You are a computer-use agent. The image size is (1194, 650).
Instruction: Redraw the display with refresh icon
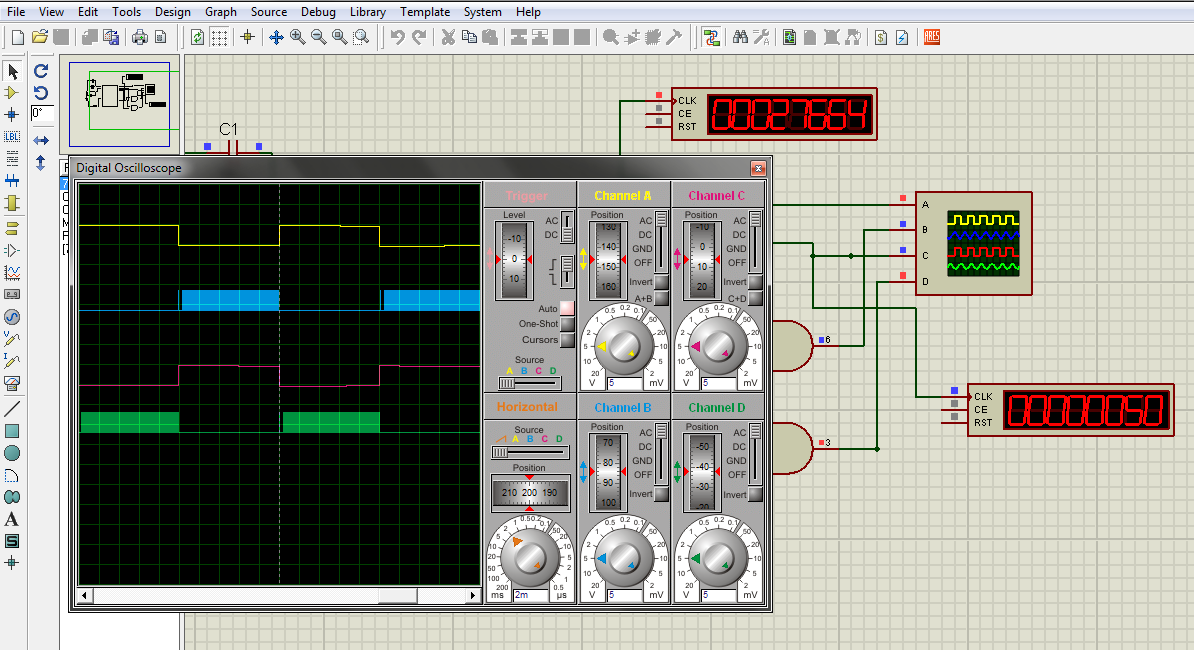[x=197, y=37]
